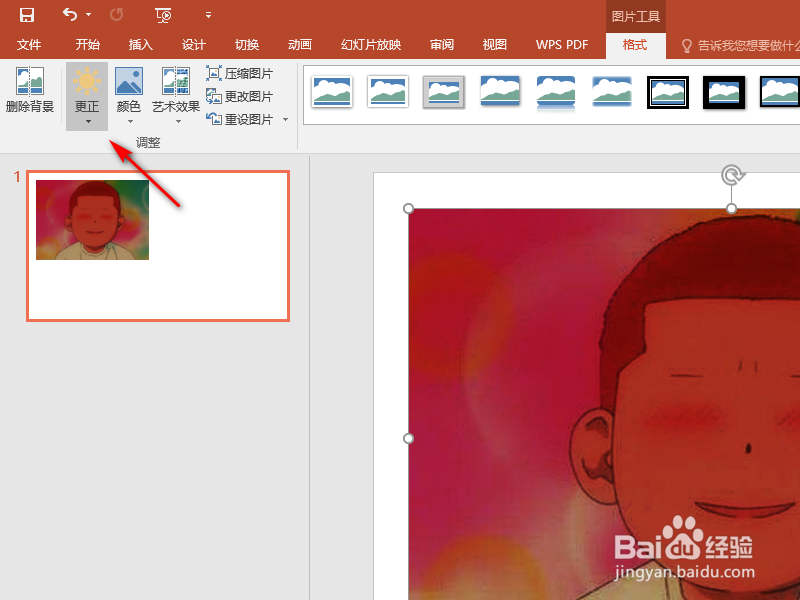Click 压缩图片 compress pictures
The width and height of the screenshot is (800, 600).
pyautogui.click(x=240, y=73)
